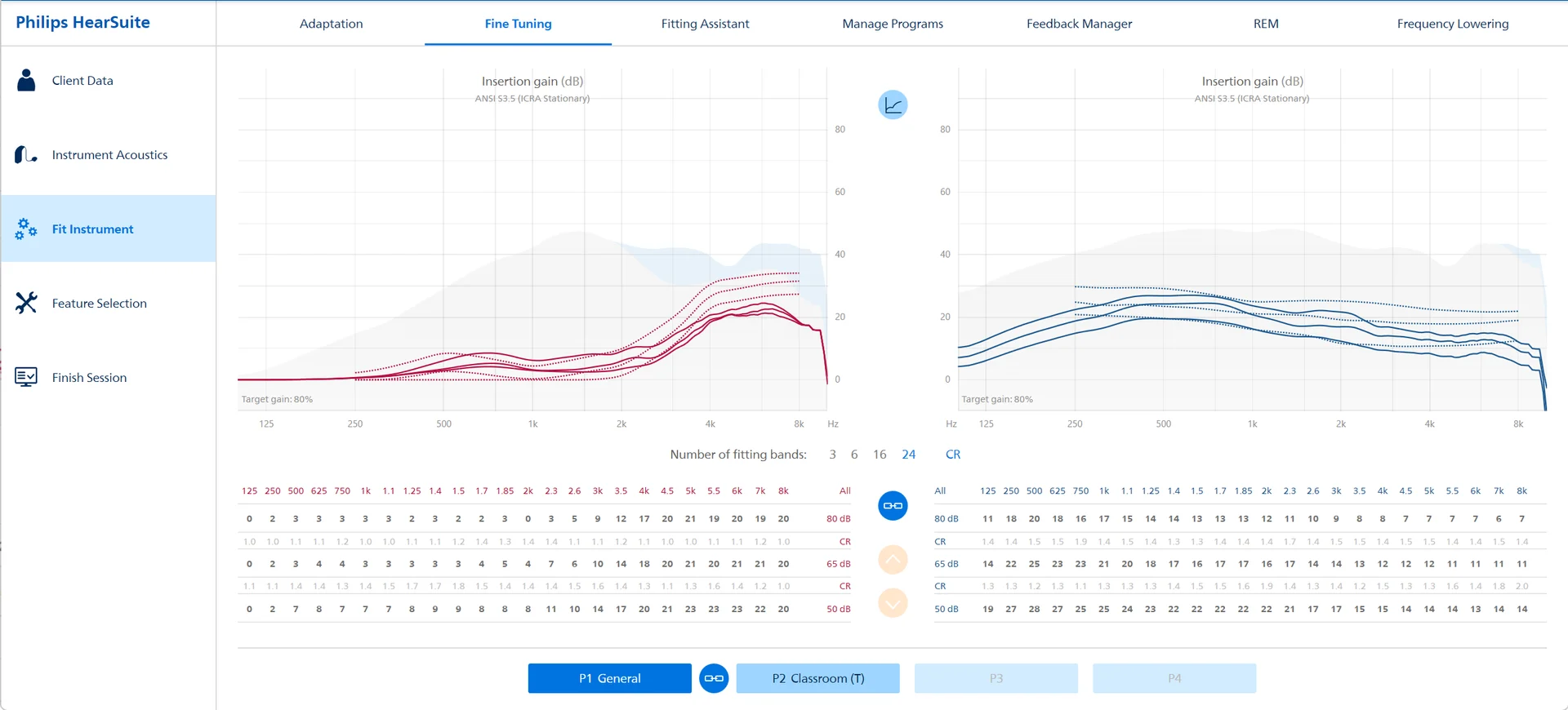This screenshot has width=1568, height=710.
Task: Select the Fit Instrument sidebar item
Action: [109, 229]
